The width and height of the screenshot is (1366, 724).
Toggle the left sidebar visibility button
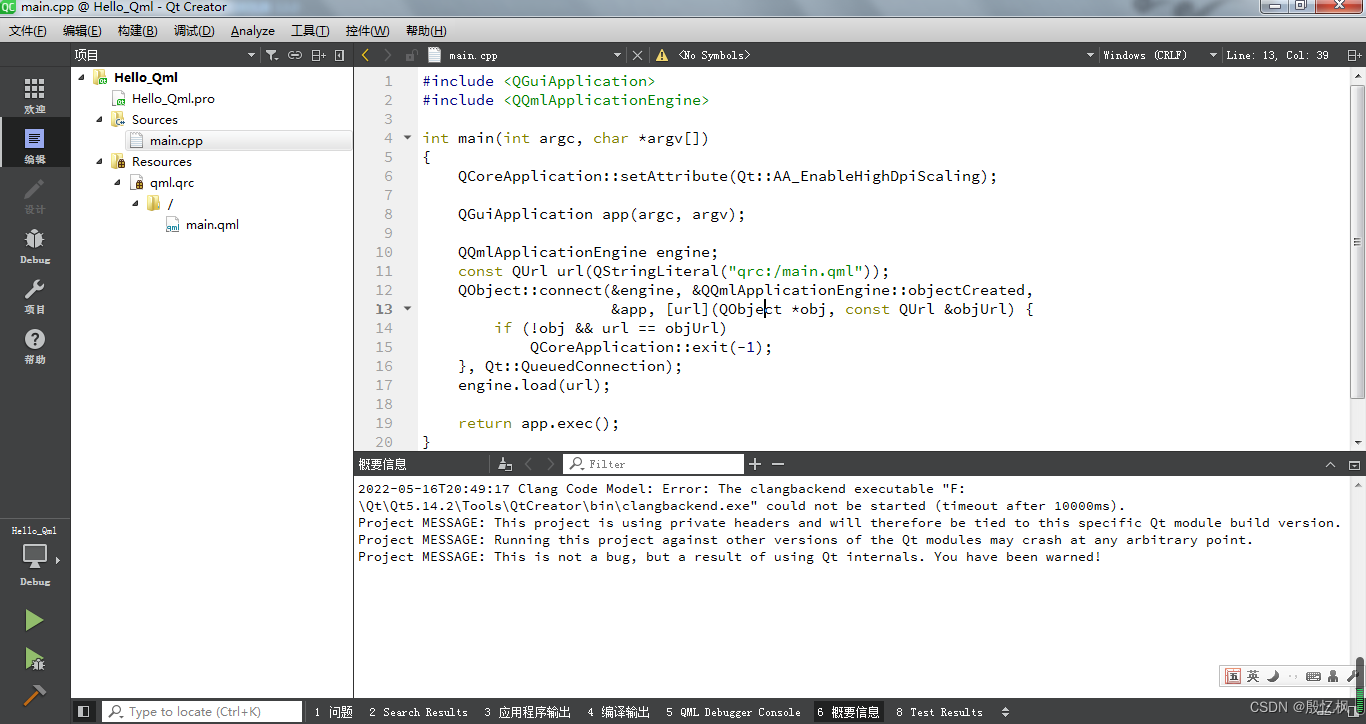coord(84,711)
